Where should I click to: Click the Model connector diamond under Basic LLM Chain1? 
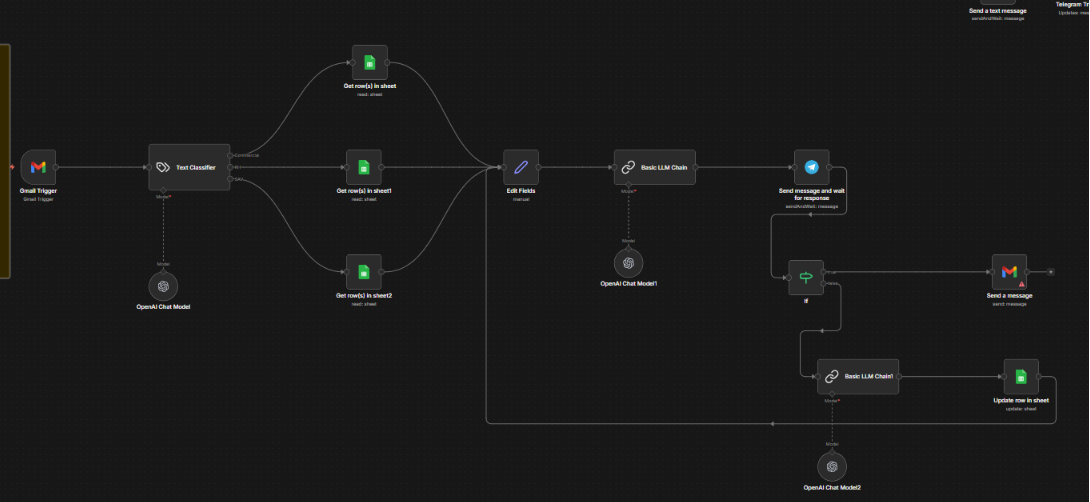(x=832, y=394)
